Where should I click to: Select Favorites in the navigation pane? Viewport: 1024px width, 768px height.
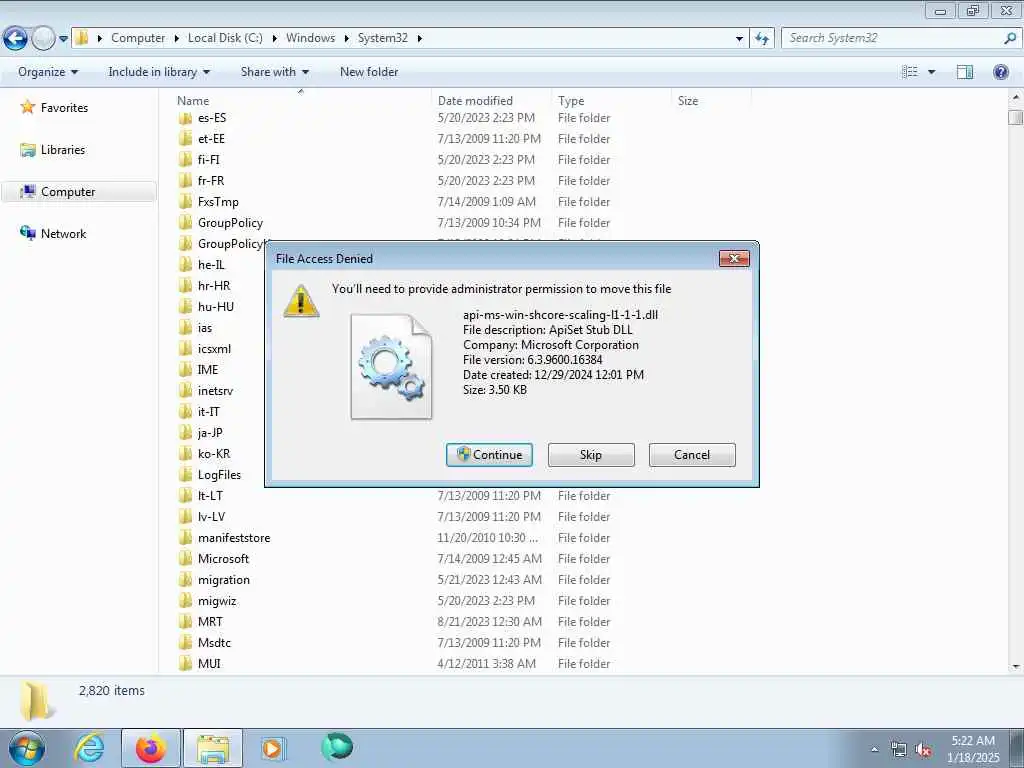tap(64, 108)
